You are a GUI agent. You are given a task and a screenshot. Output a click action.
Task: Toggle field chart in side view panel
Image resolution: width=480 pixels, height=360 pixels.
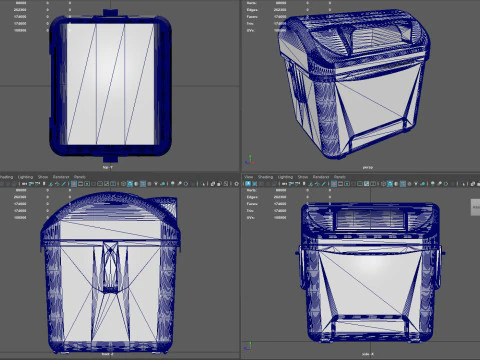pyautogui.click(x=360, y=184)
